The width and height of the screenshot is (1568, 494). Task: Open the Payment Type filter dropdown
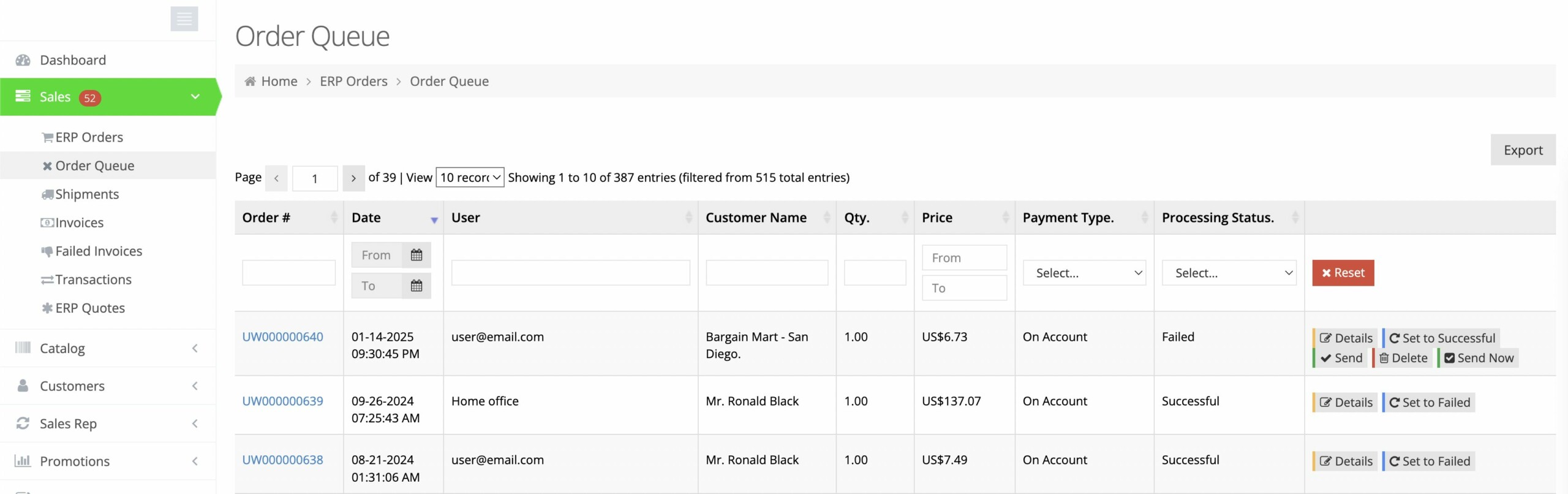coord(1084,273)
